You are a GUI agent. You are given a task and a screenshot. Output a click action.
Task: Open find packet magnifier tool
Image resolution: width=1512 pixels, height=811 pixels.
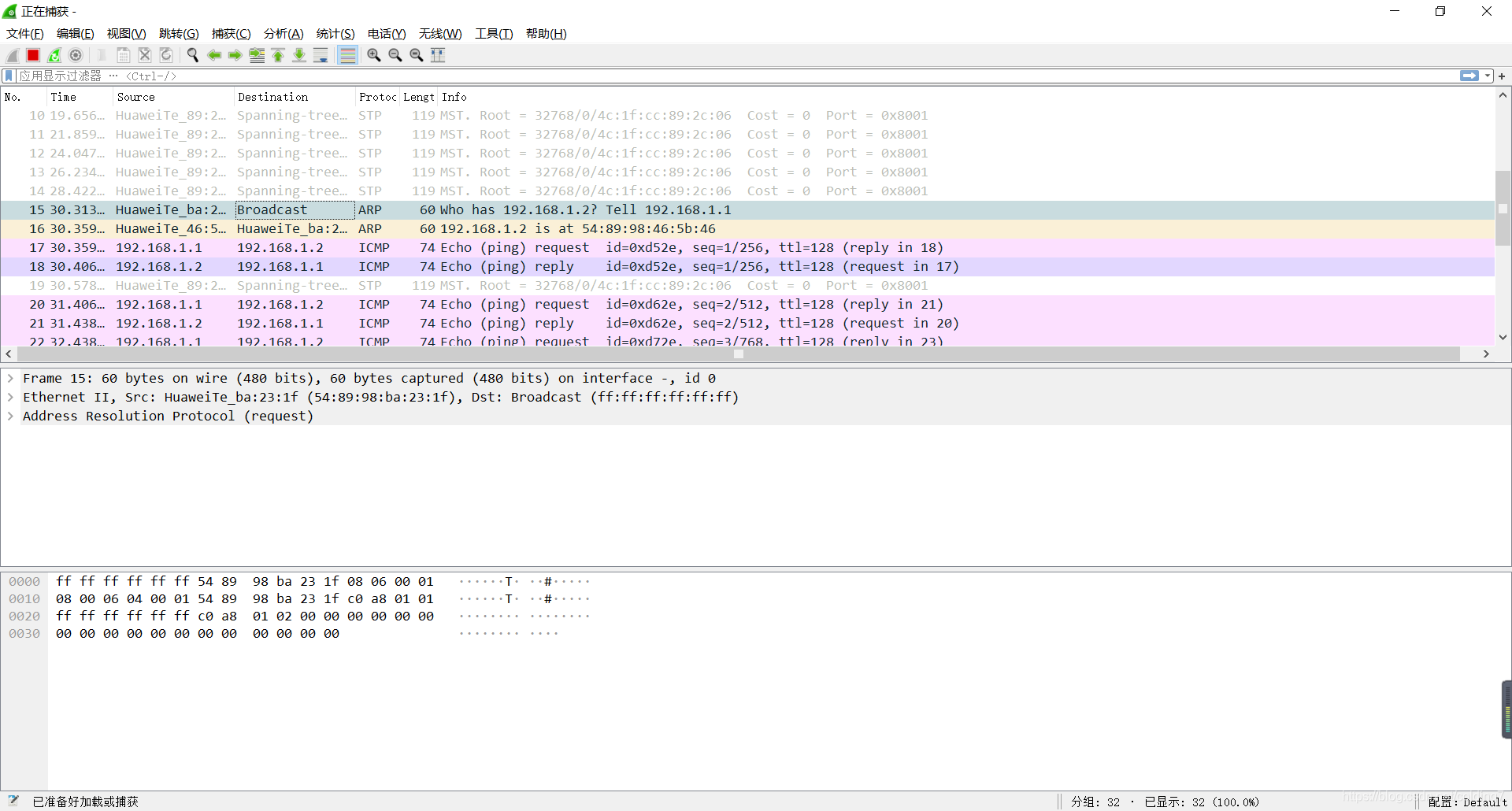(x=192, y=55)
